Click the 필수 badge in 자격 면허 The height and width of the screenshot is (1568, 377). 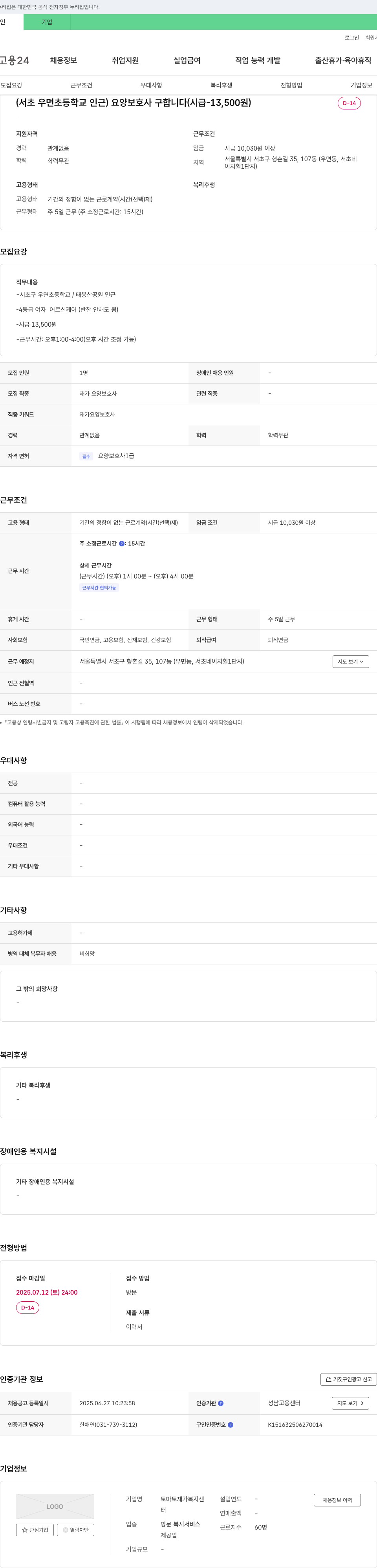click(x=86, y=457)
